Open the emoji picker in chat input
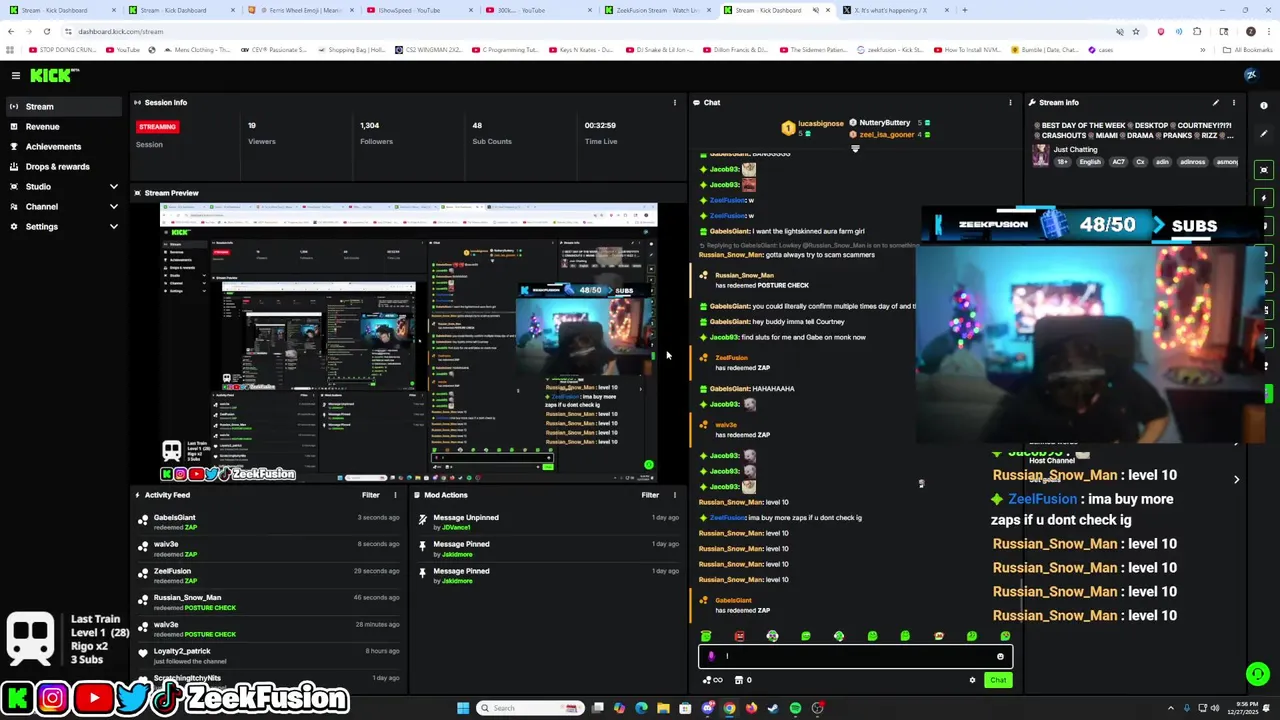 (x=1000, y=657)
